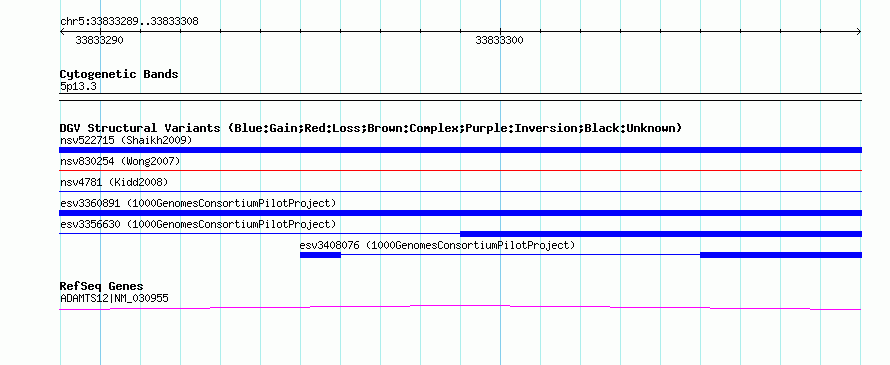This screenshot has height=365, width=890.
Task: Select the red loss line for nsv830254
Action: pos(460,170)
